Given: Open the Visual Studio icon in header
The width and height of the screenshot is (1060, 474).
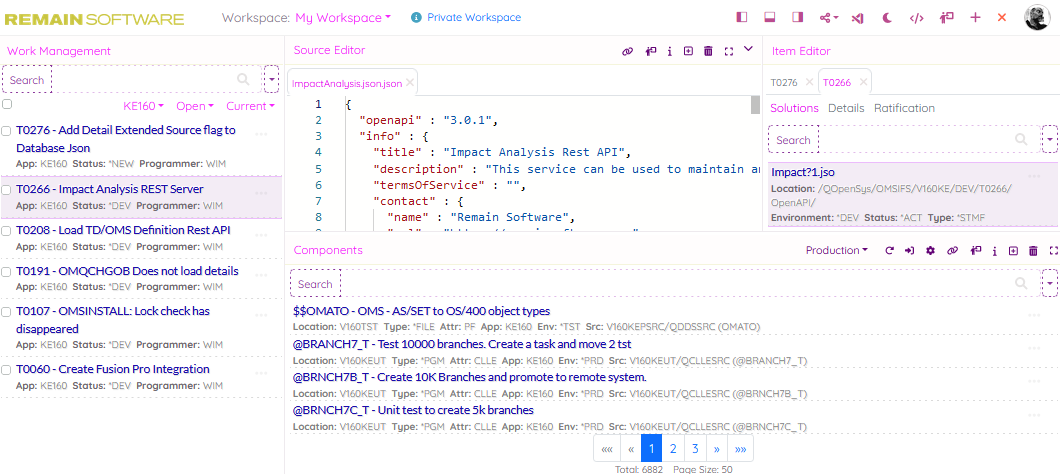Looking at the screenshot, I should (x=857, y=18).
